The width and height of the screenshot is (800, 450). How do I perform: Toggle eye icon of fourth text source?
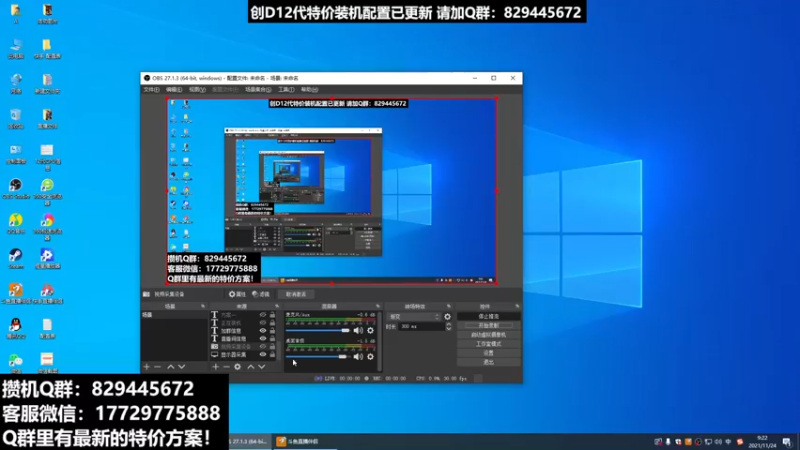263,339
